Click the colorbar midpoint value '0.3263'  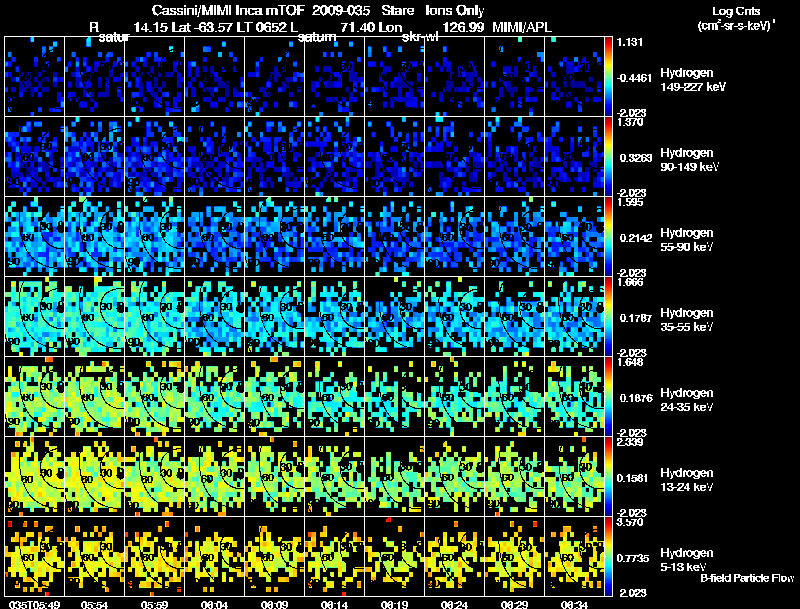(x=636, y=158)
